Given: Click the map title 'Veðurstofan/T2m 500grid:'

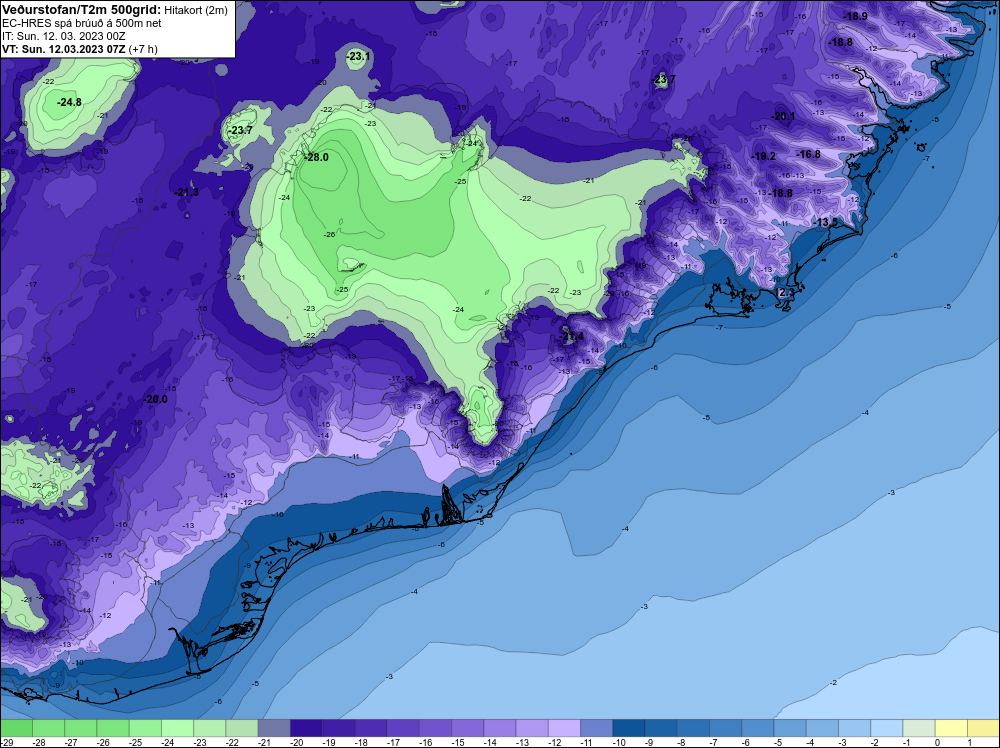Looking at the screenshot, I should point(80,10).
